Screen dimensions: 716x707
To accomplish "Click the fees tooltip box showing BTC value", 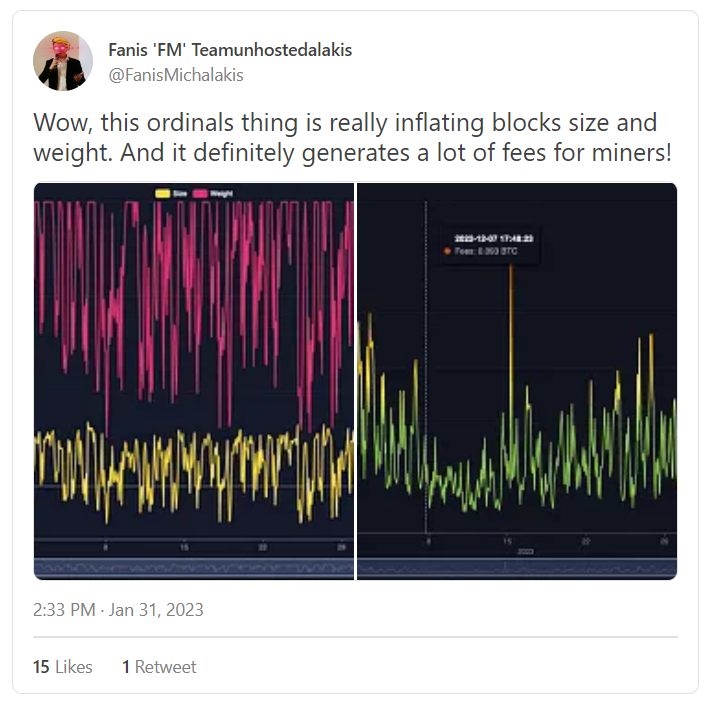I will [x=489, y=245].
